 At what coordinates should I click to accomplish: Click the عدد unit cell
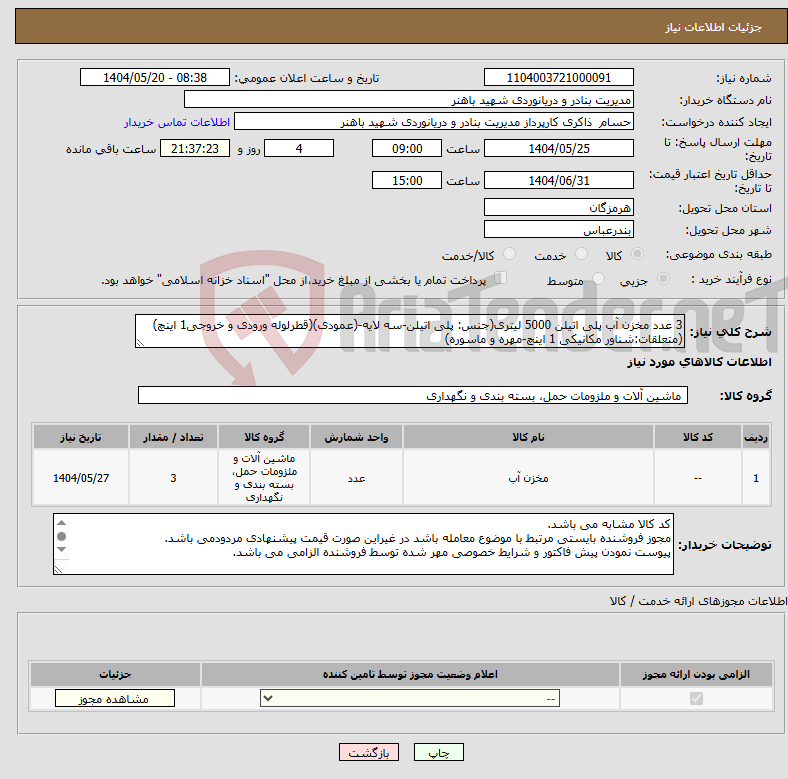(356, 477)
